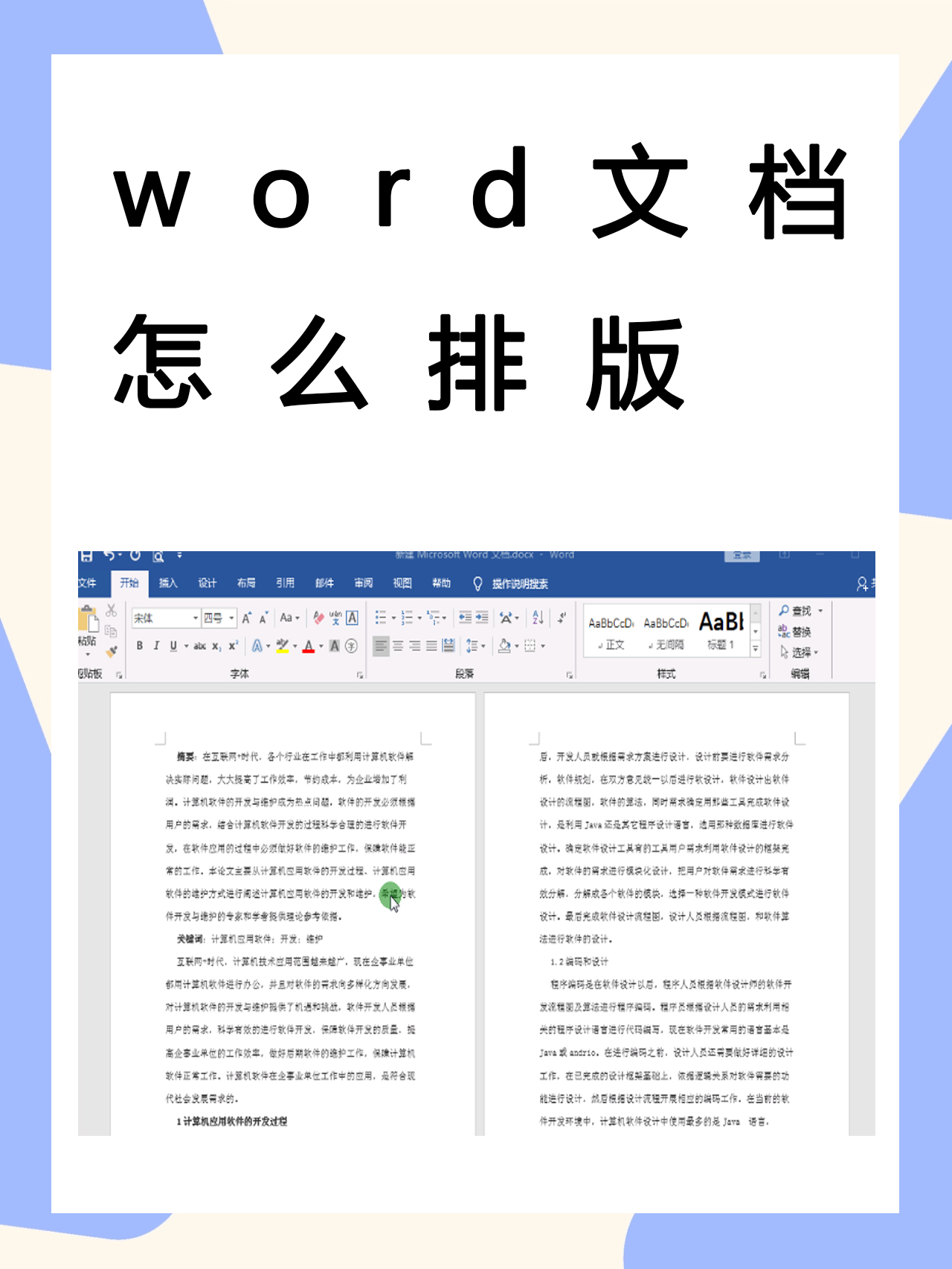Click the 替换 replace button
Image resolution: width=952 pixels, height=1269 pixels.
794,632
